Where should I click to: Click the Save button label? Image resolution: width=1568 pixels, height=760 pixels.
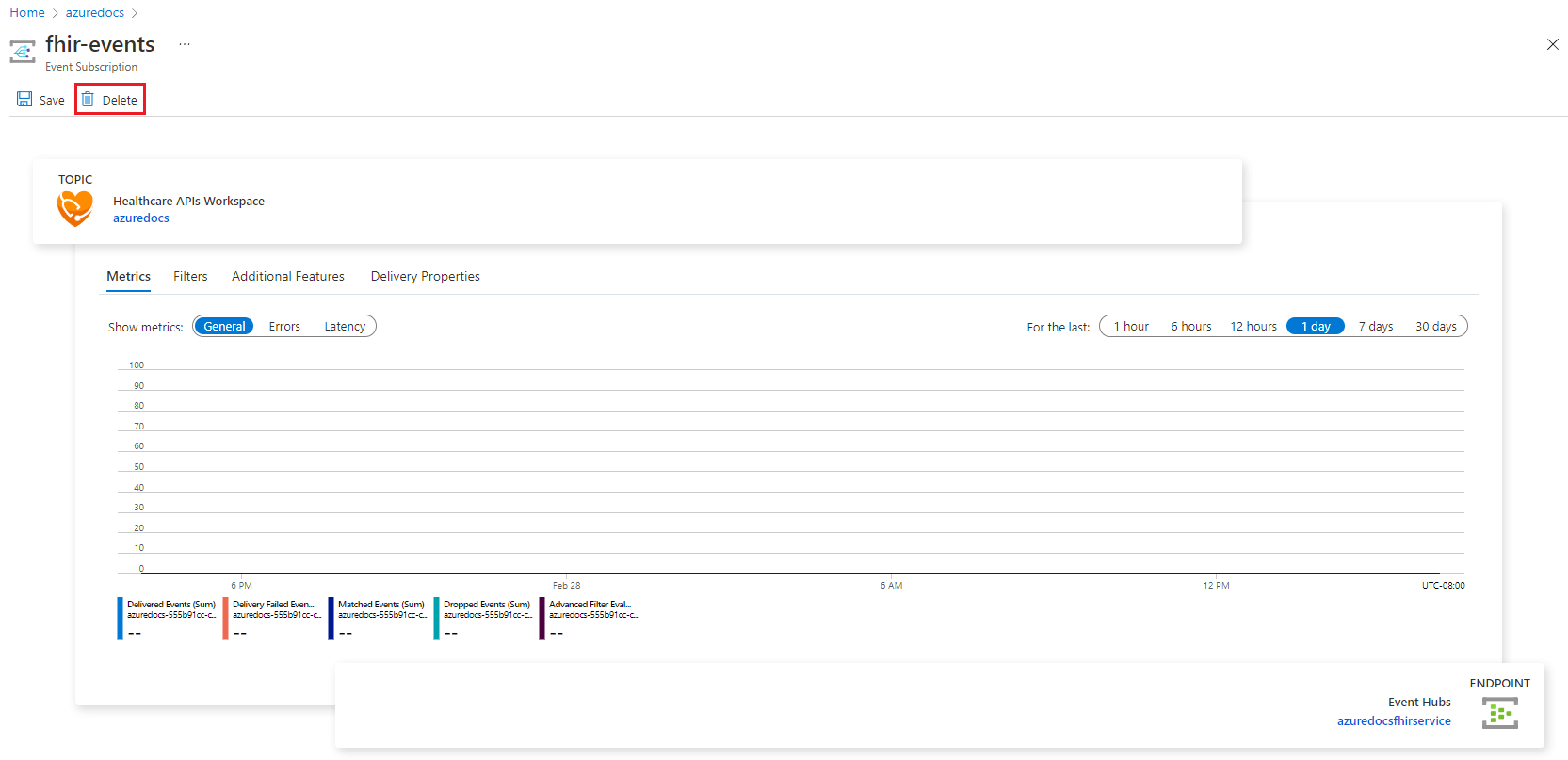click(52, 100)
